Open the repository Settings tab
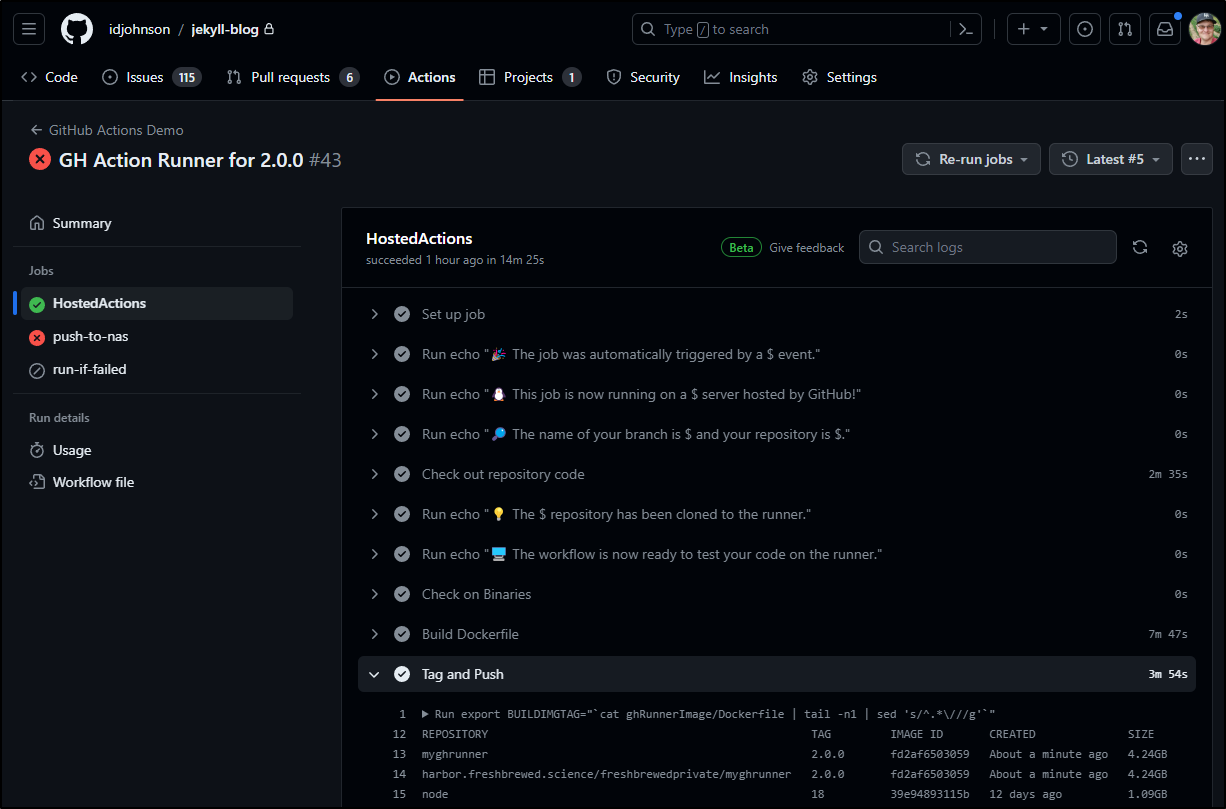 pyautogui.click(x=840, y=77)
